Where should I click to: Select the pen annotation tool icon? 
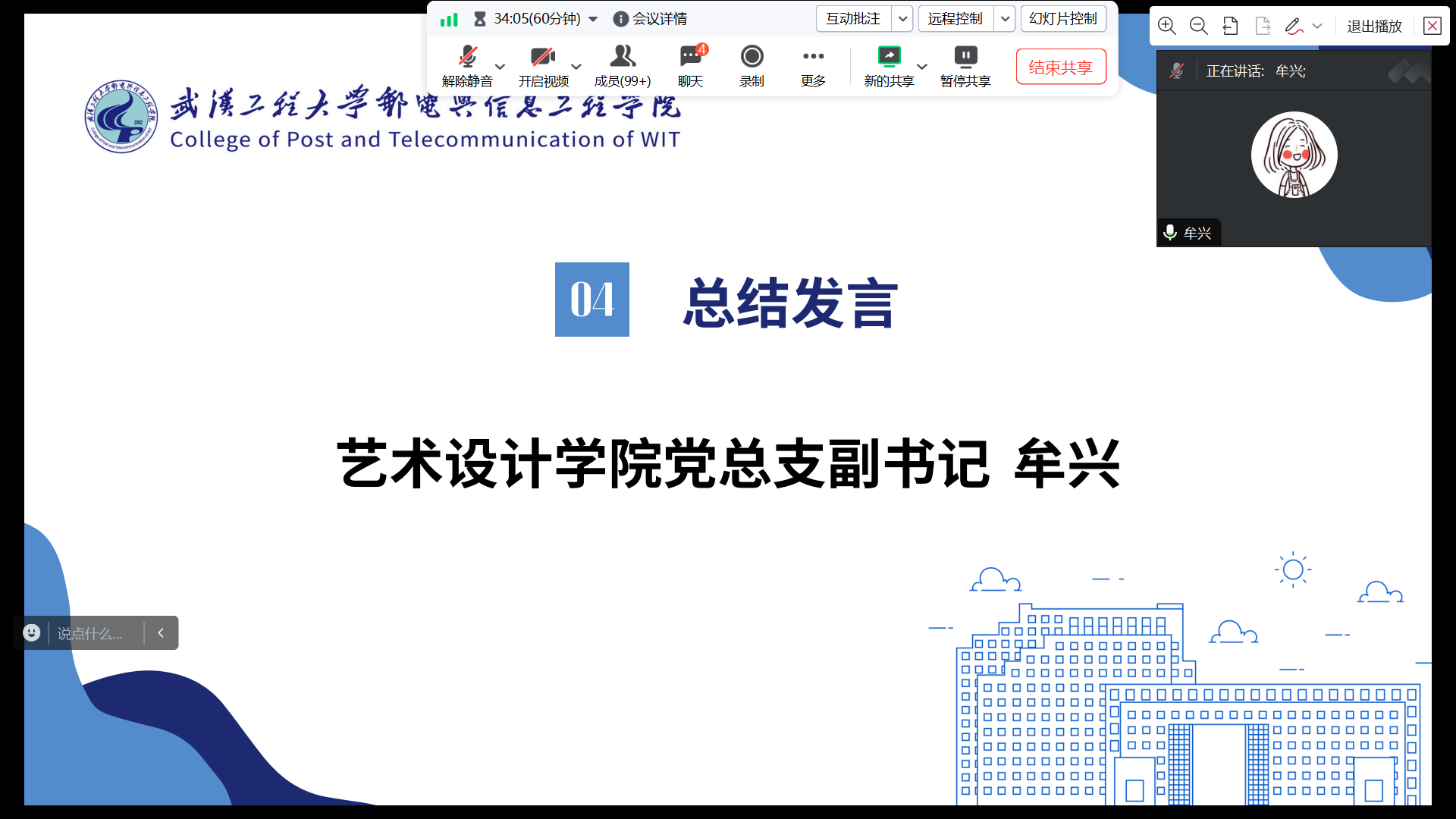1294,27
